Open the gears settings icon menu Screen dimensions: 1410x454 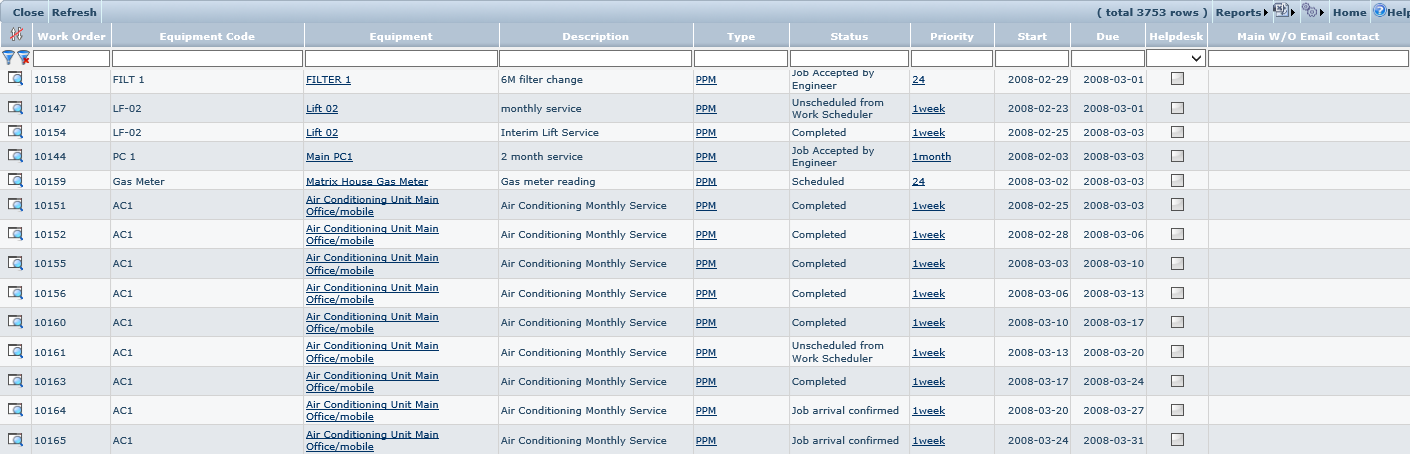tap(1310, 11)
